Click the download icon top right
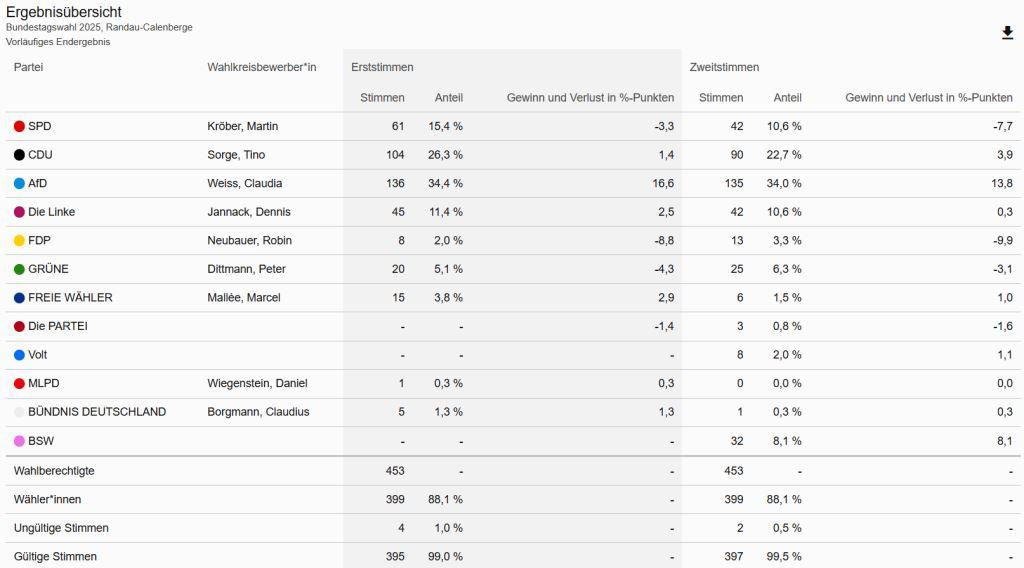The width and height of the screenshot is (1024, 568). tap(1007, 33)
